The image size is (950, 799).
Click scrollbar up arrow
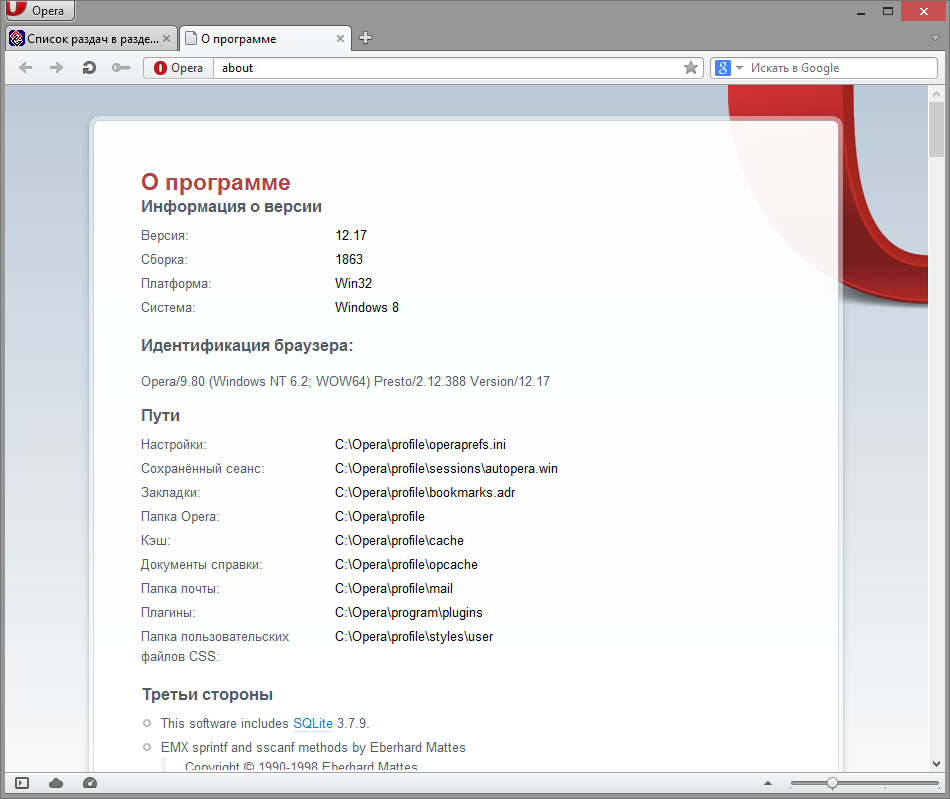coord(936,94)
